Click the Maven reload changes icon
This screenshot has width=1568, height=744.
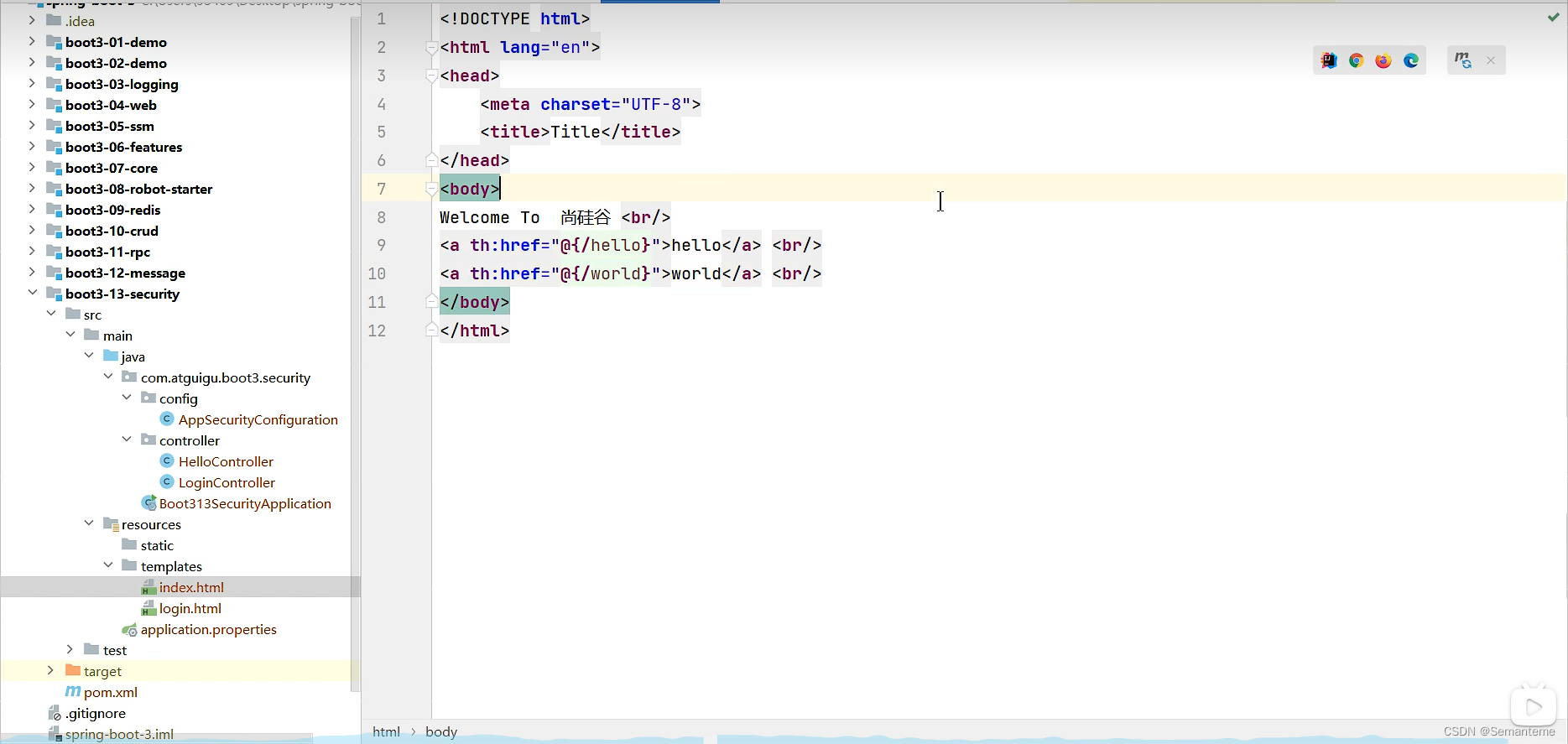1463,60
